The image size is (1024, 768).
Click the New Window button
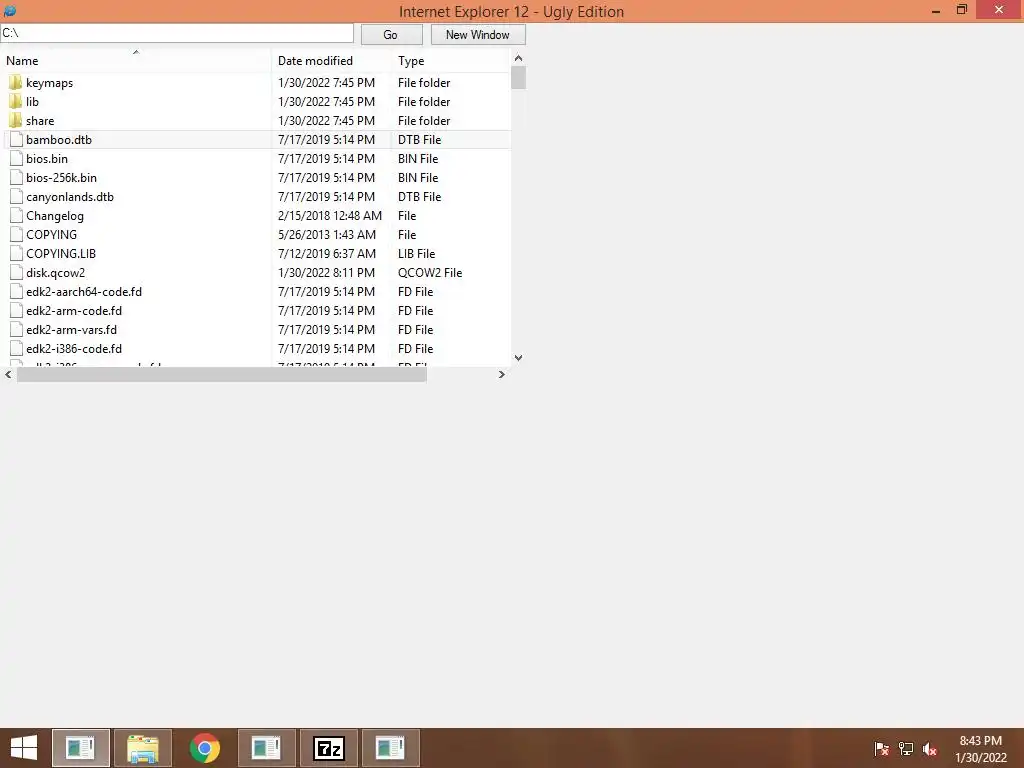click(x=478, y=35)
